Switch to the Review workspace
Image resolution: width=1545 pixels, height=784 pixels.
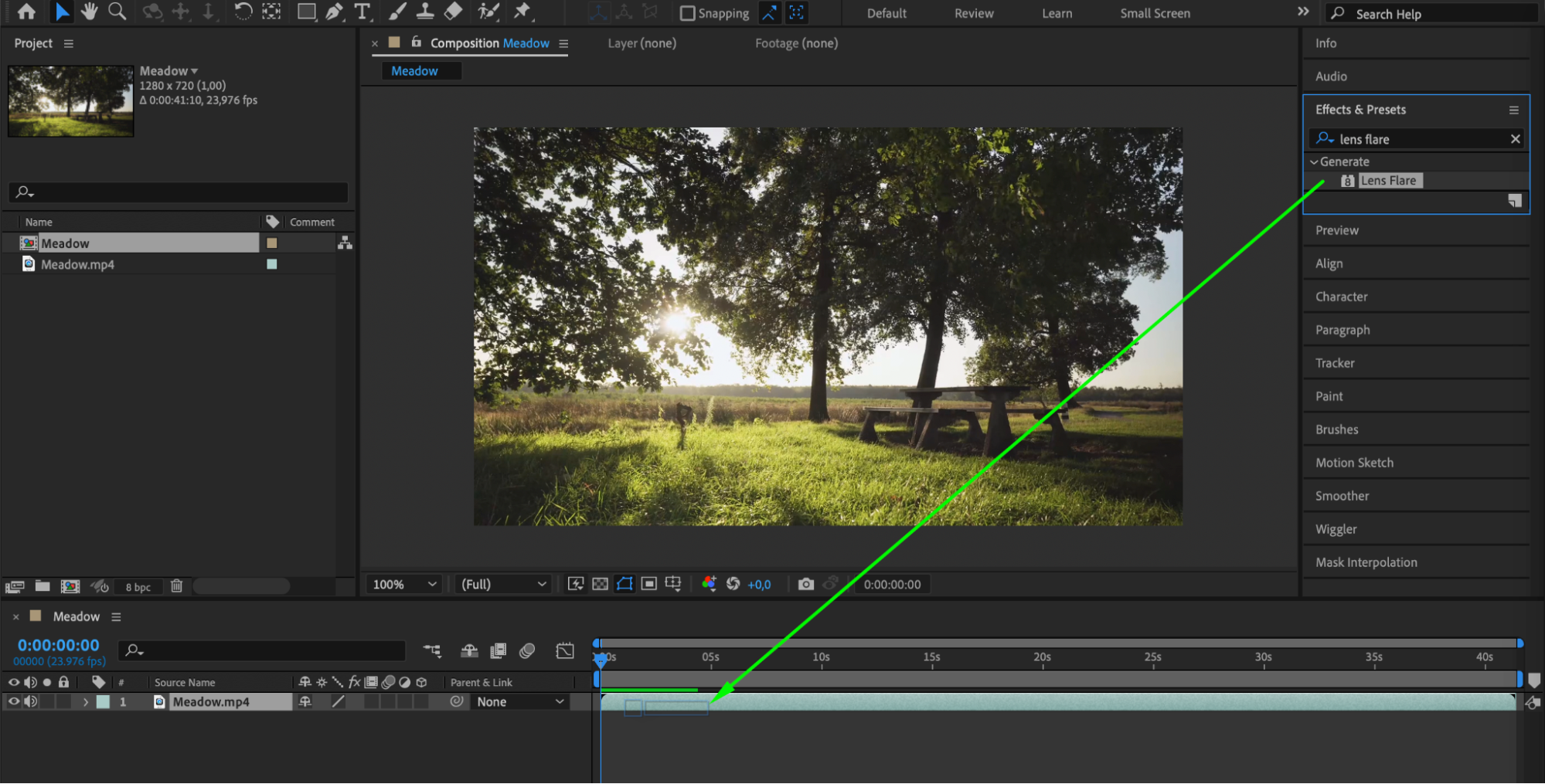pos(973,13)
